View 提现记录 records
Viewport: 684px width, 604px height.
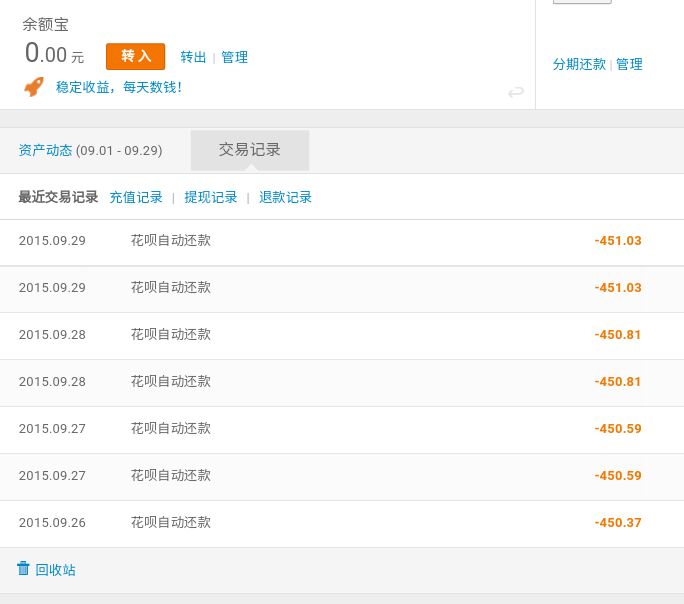211,197
